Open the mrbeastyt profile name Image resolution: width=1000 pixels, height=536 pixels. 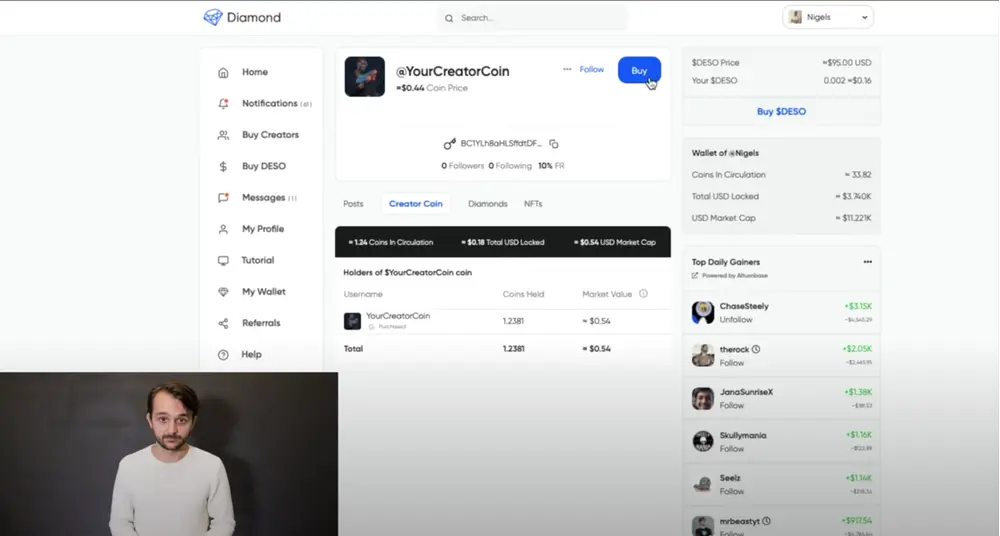[740, 521]
